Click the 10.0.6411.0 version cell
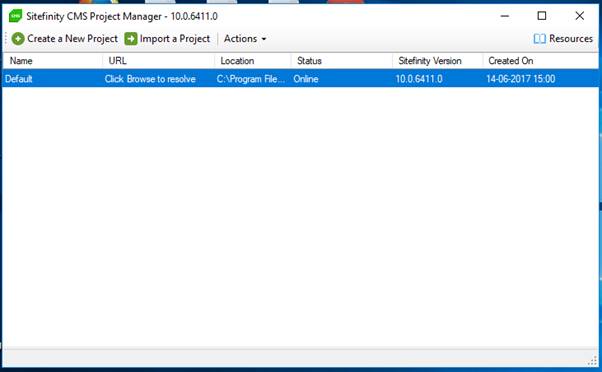 tap(419, 79)
